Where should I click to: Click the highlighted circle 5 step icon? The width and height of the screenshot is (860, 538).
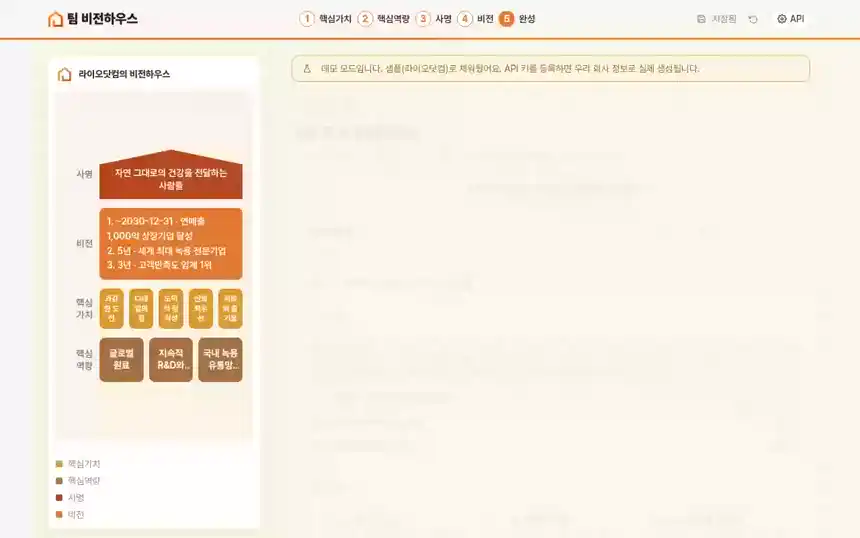(507, 19)
